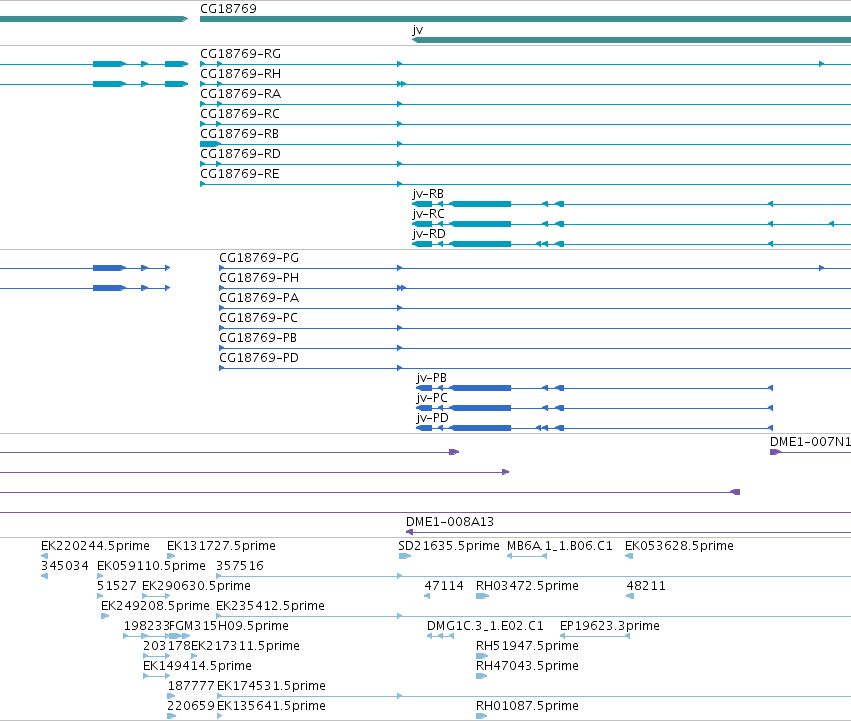Select the jv-PB protein label
The width and height of the screenshot is (851, 721).
pyautogui.click(x=432, y=378)
